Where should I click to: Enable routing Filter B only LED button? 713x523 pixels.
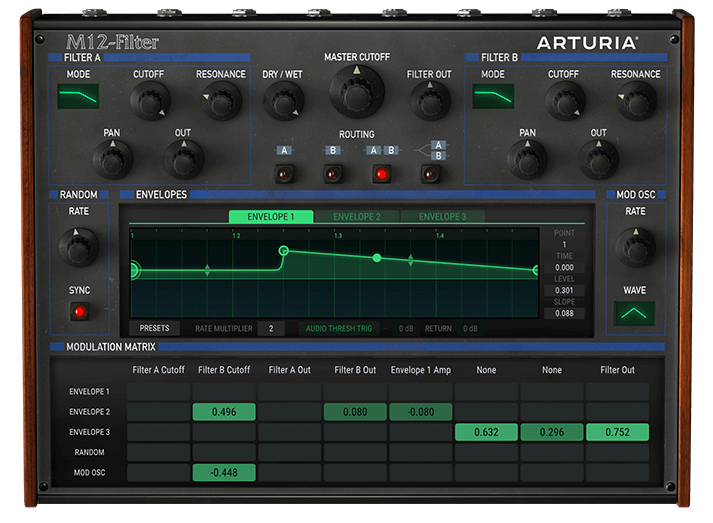333,174
